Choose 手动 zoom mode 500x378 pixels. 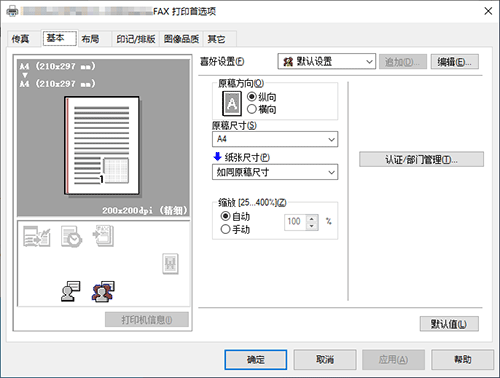(x=235, y=229)
